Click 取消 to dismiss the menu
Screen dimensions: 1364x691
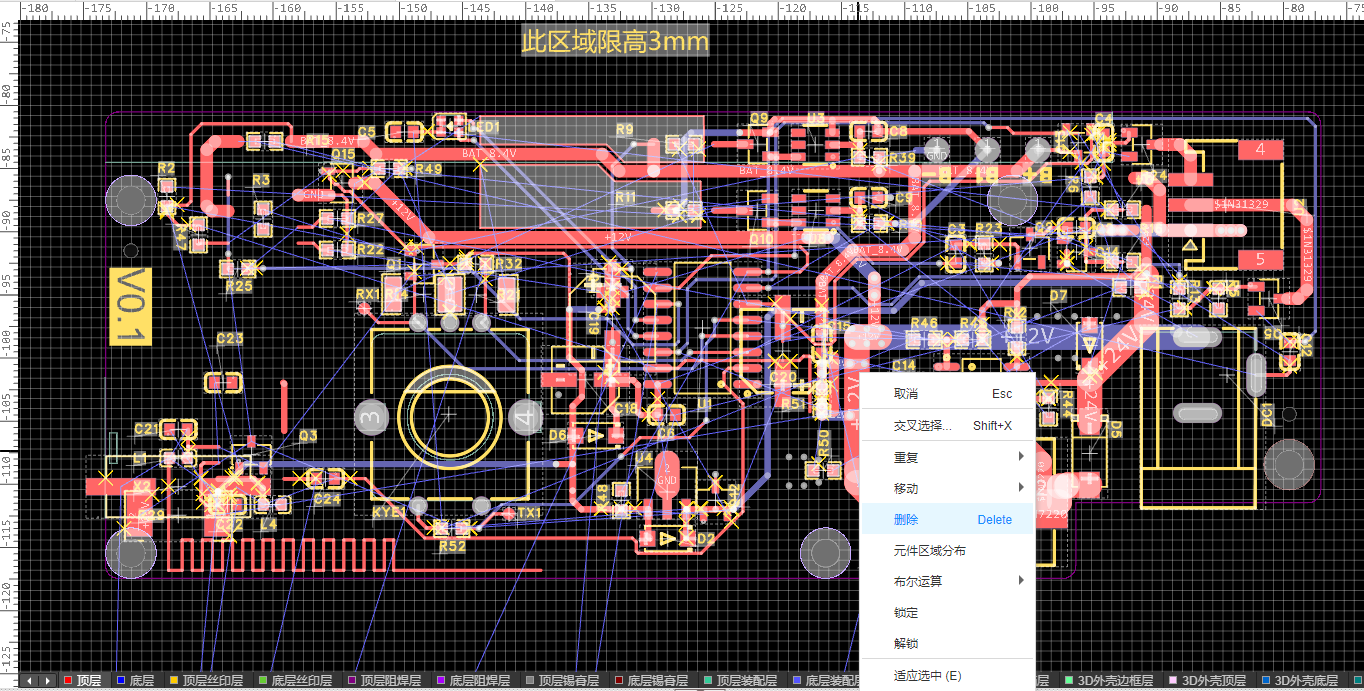906,394
